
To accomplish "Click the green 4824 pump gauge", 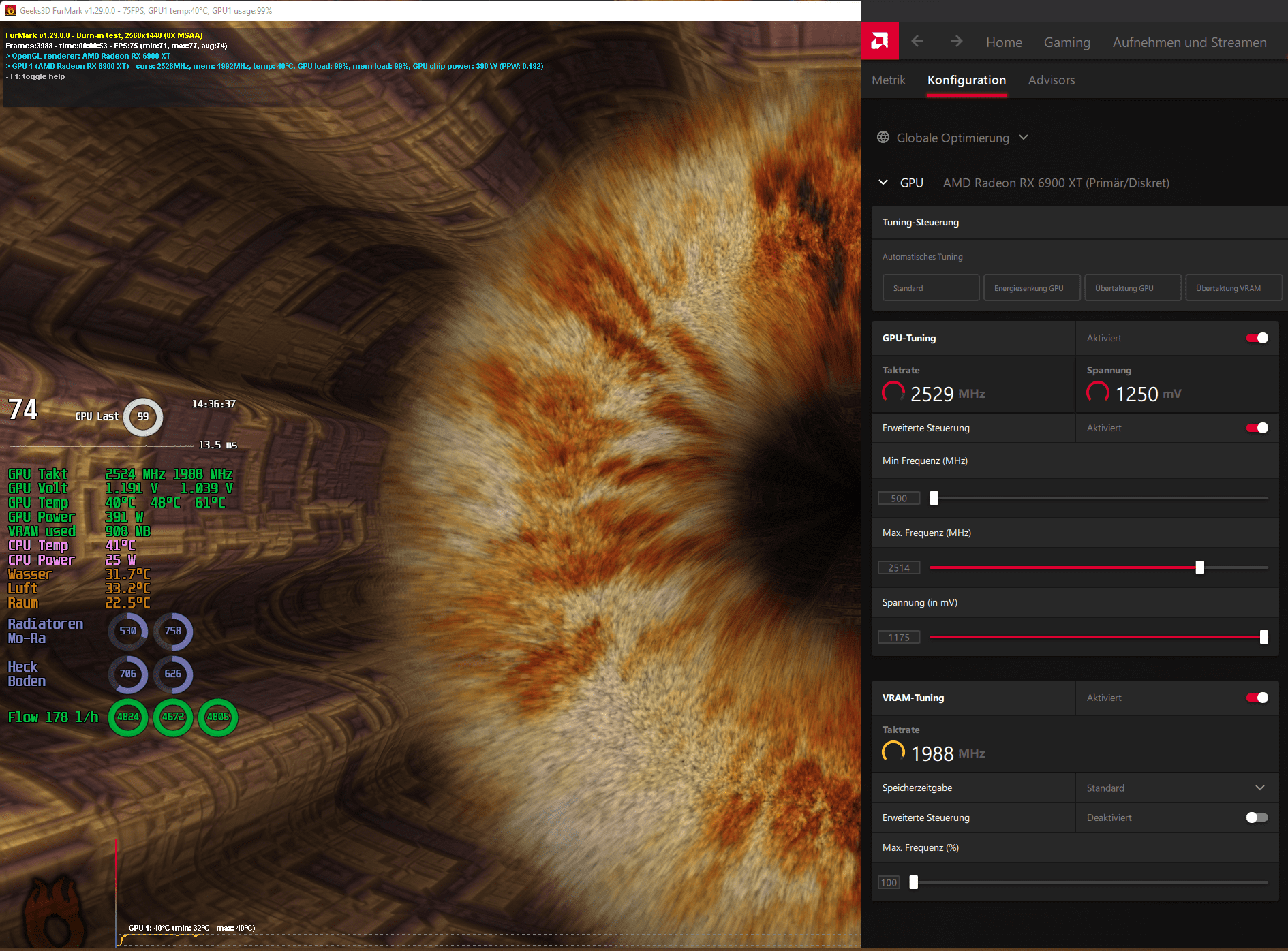I will coord(128,717).
